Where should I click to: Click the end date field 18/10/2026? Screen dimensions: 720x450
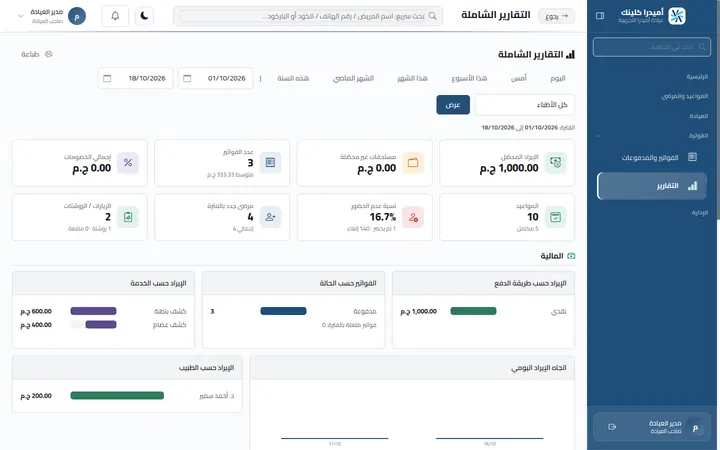click(135, 79)
